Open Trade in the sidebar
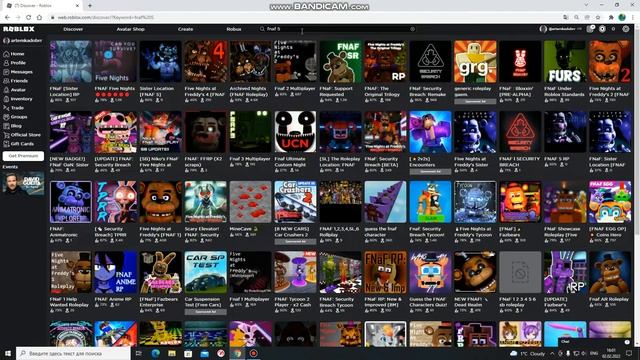The height and width of the screenshot is (360, 640). (17, 108)
